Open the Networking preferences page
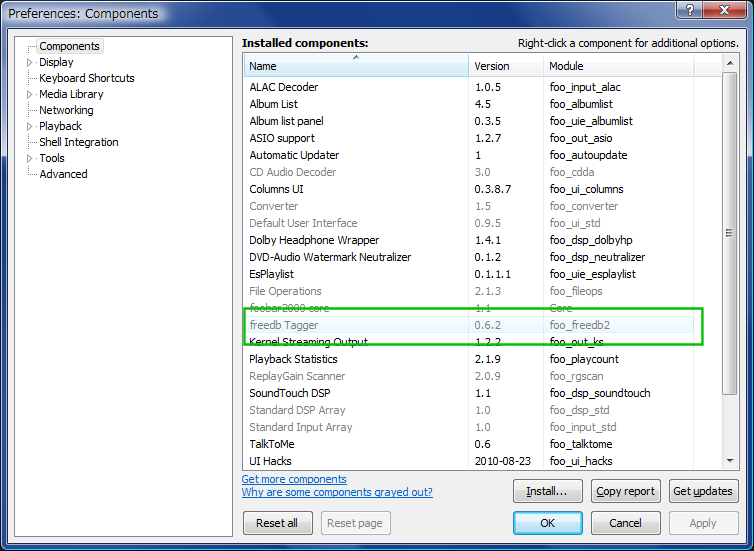This screenshot has width=754, height=551. (x=66, y=110)
